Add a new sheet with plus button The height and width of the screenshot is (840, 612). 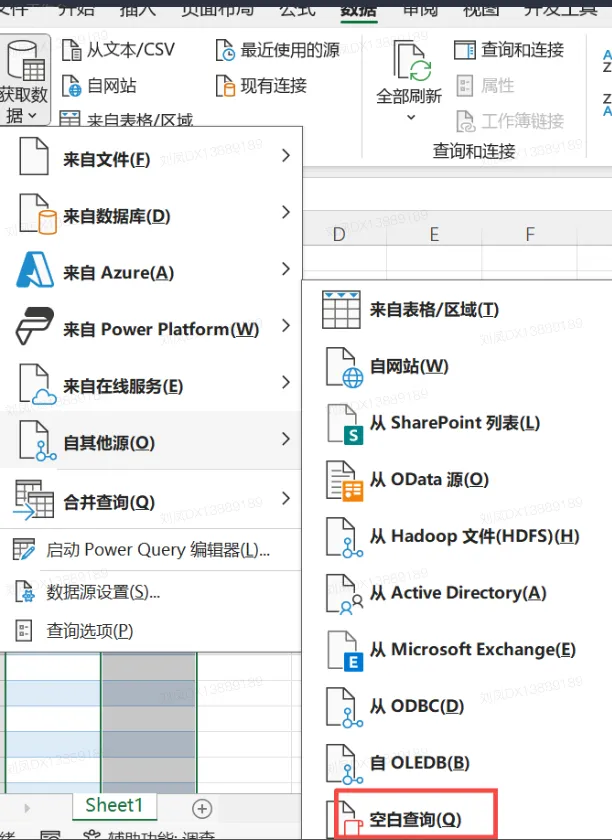pyautogui.click(x=202, y=808)
